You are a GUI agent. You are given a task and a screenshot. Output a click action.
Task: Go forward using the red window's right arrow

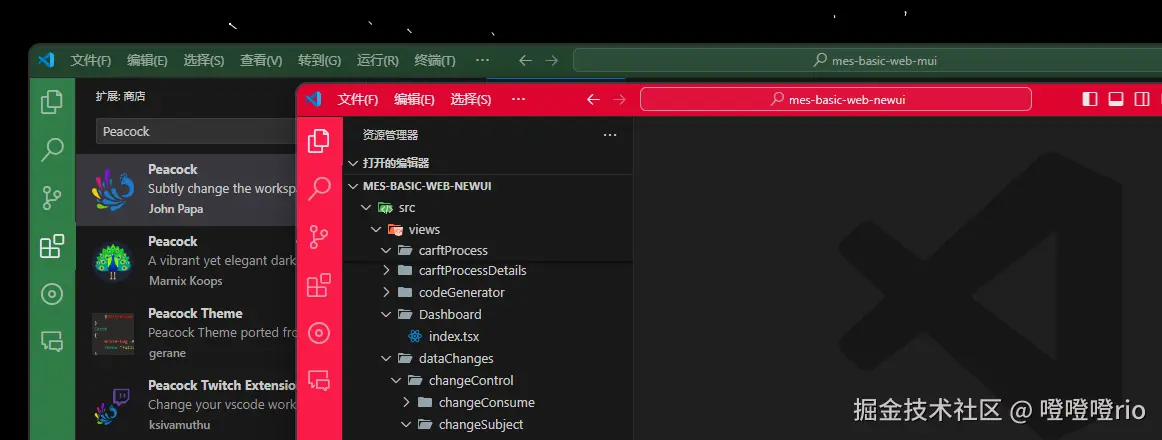click(x=620, y=99)
